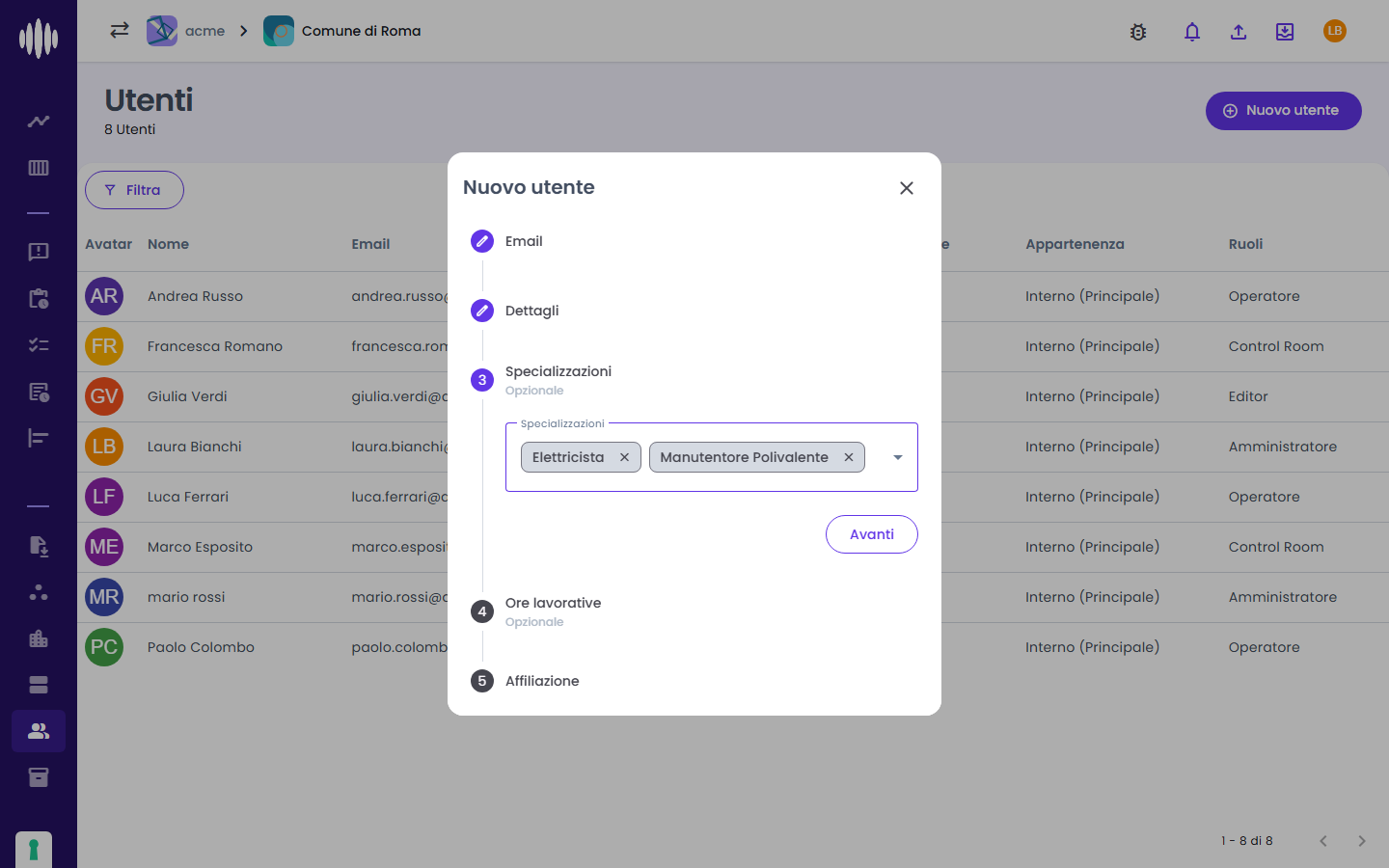Sort by the Nome column header
1389x868 pixels.
[x=168, y=244]
